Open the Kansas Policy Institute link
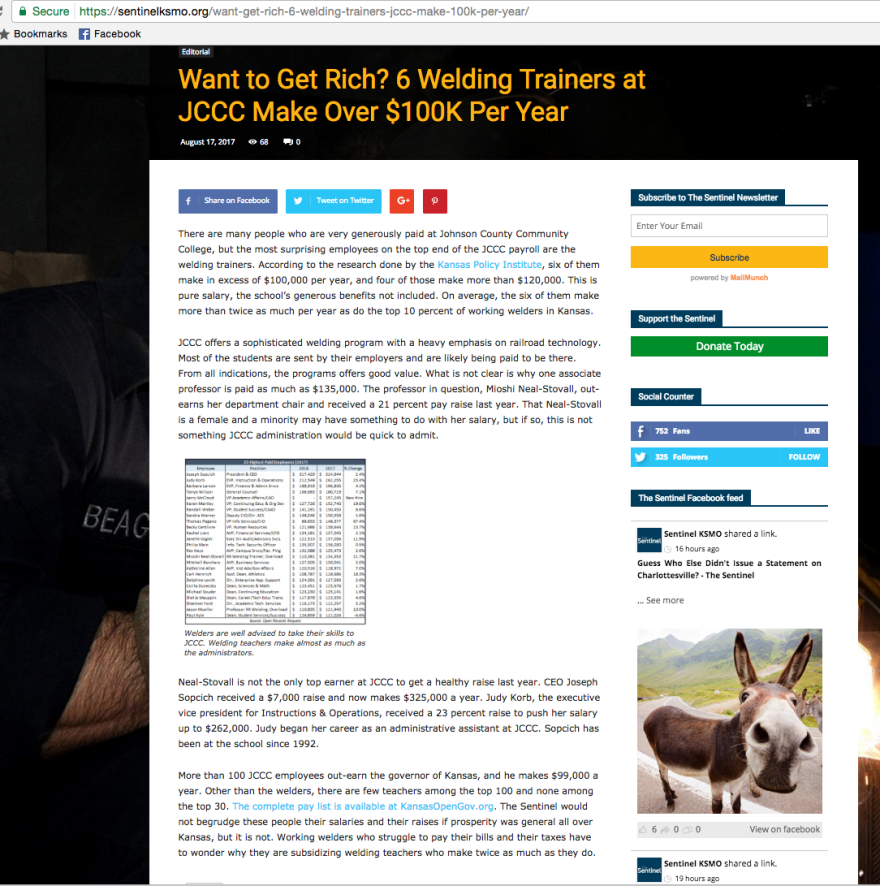Viewport: 880px width, 886px height. pos(489,264)
